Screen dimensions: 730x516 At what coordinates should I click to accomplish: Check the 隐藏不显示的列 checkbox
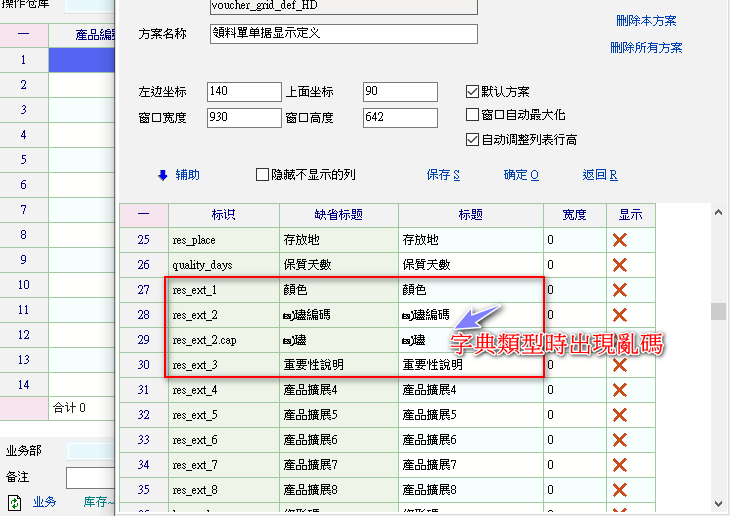[264, 175]
